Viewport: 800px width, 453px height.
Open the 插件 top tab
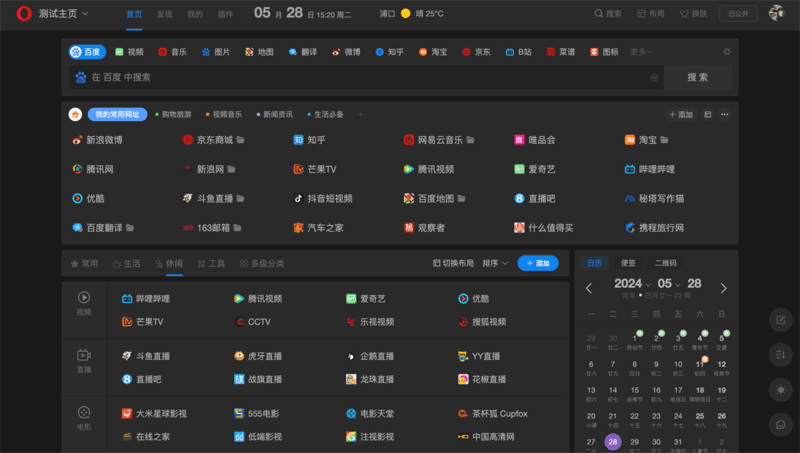[225, 14]
